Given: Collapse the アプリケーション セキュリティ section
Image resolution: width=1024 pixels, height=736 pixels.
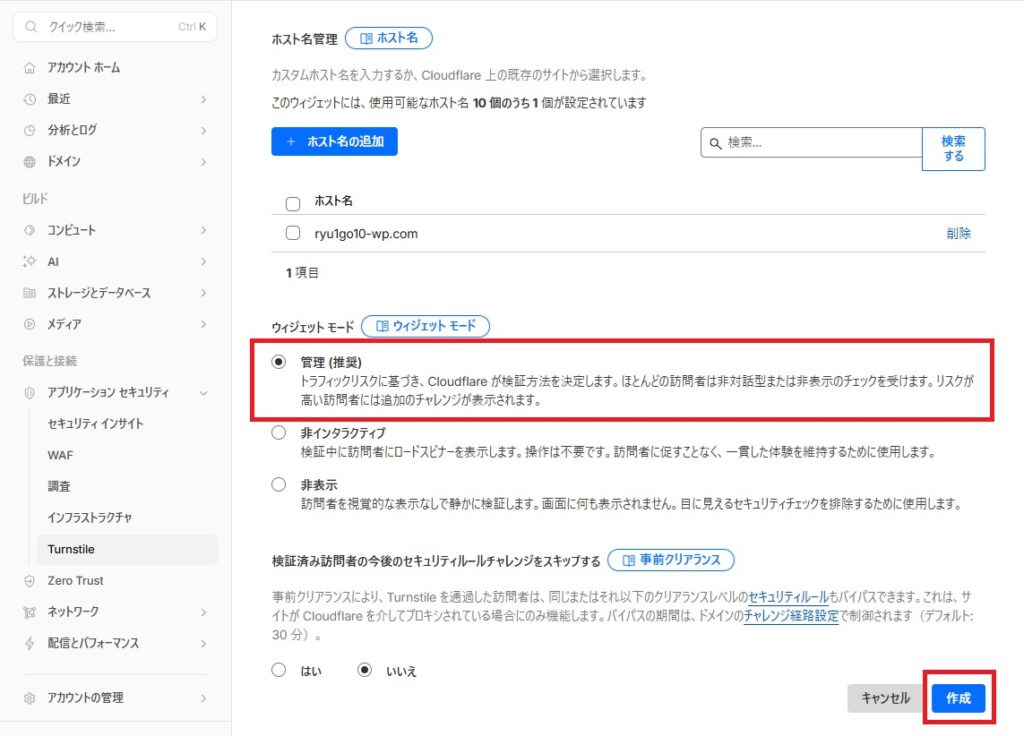Looking at the screenshot, I should [203, 392].
